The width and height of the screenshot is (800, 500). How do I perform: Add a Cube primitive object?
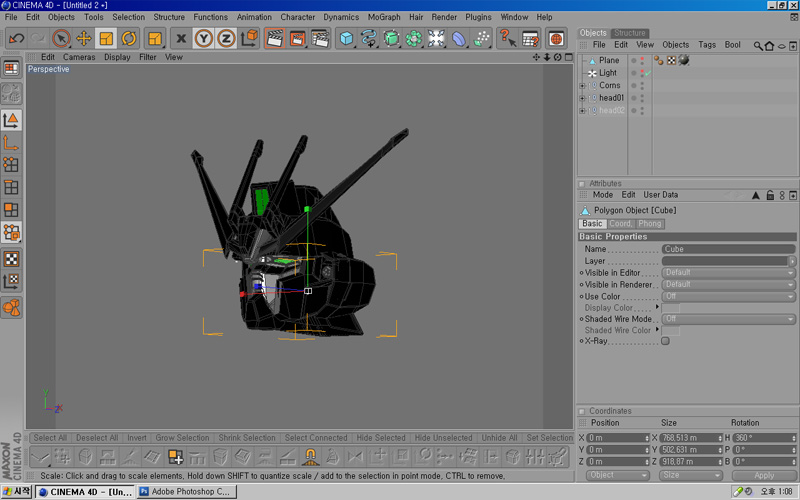[x=346, y=38]
